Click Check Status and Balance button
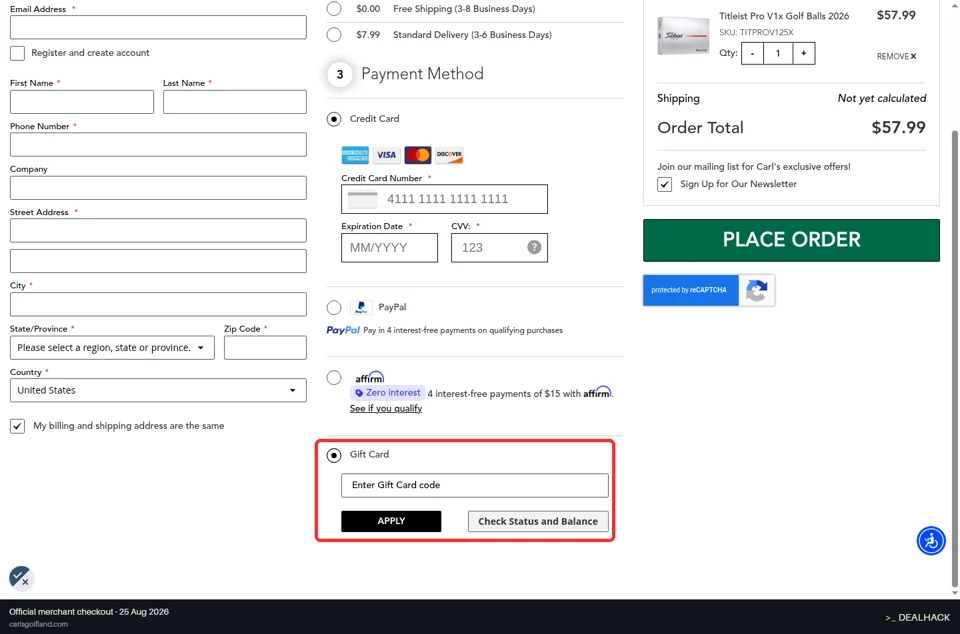Viewport: 960px width, 634px height. click(538, 521)
